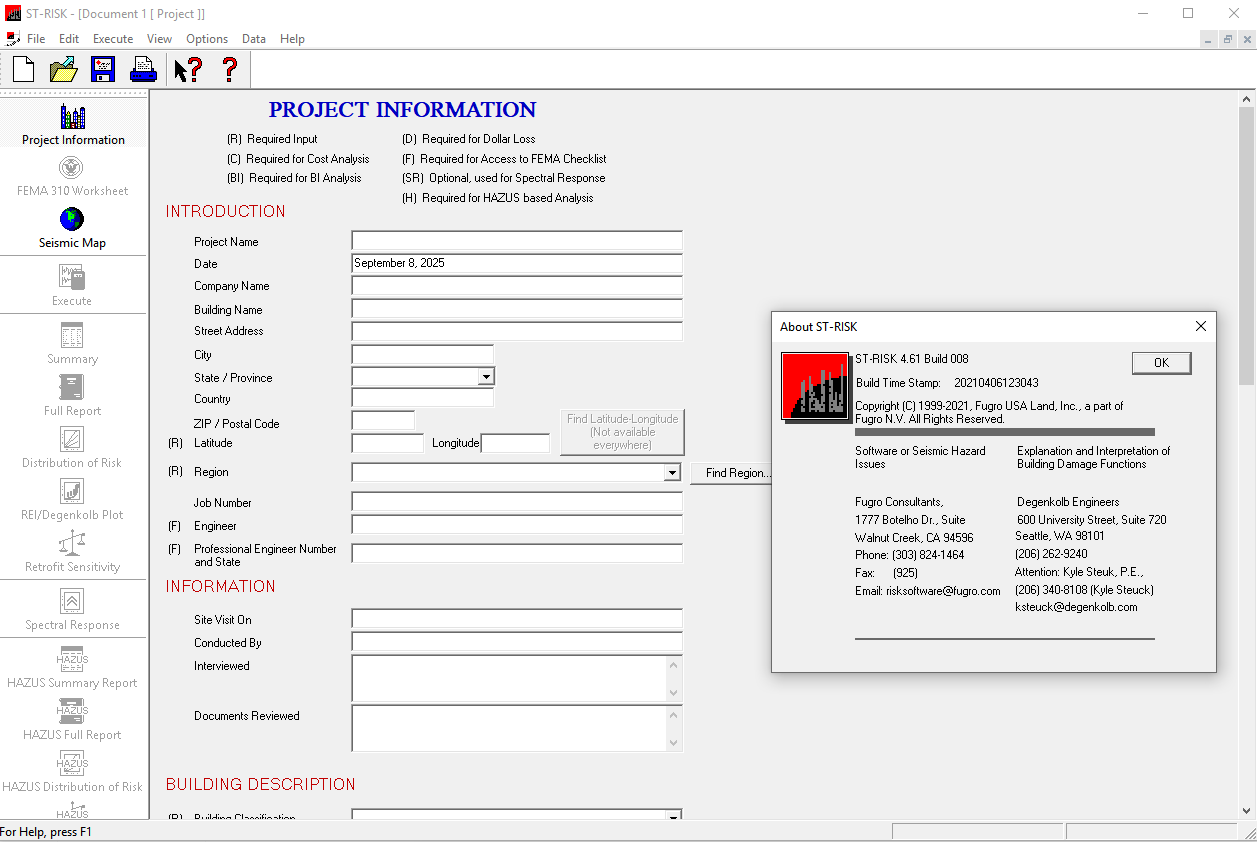Click the Interviewed text area

pyautogui.click(x=517, y=679)
